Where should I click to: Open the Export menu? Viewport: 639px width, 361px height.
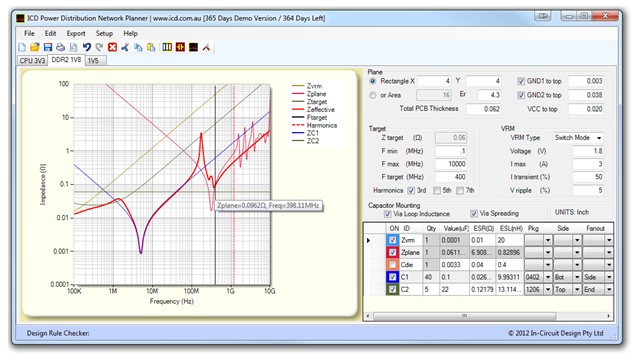coord(76,33)
